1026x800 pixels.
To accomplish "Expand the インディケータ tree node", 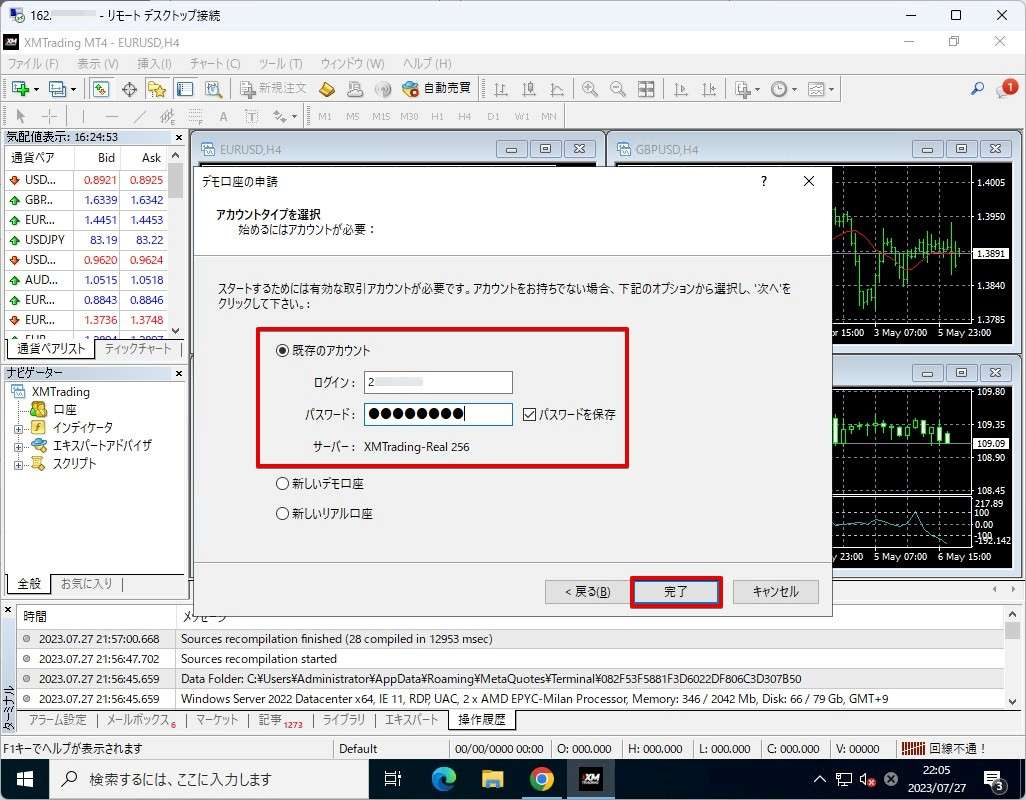I will (18, 429).
